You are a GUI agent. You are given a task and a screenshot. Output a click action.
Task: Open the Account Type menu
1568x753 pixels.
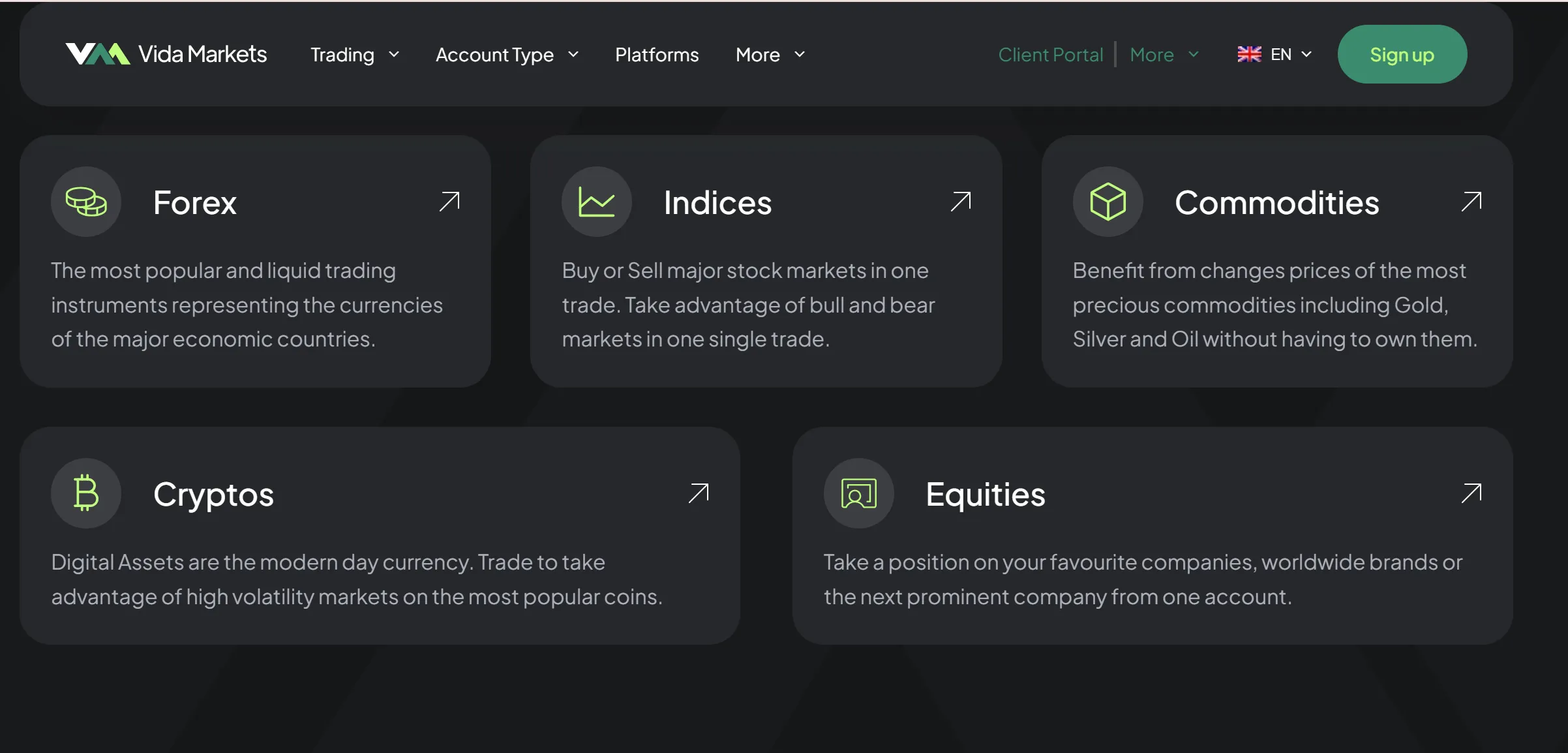point(494,55)
